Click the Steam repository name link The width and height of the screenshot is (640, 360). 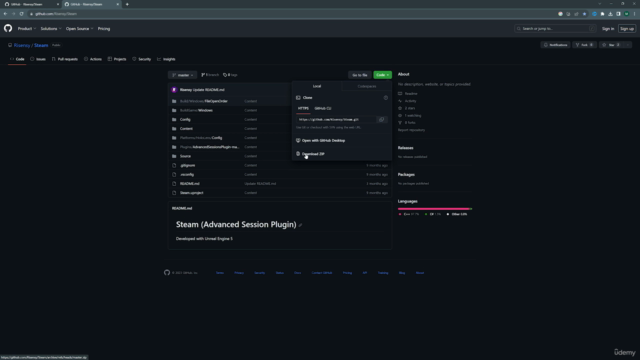(41, 45)
